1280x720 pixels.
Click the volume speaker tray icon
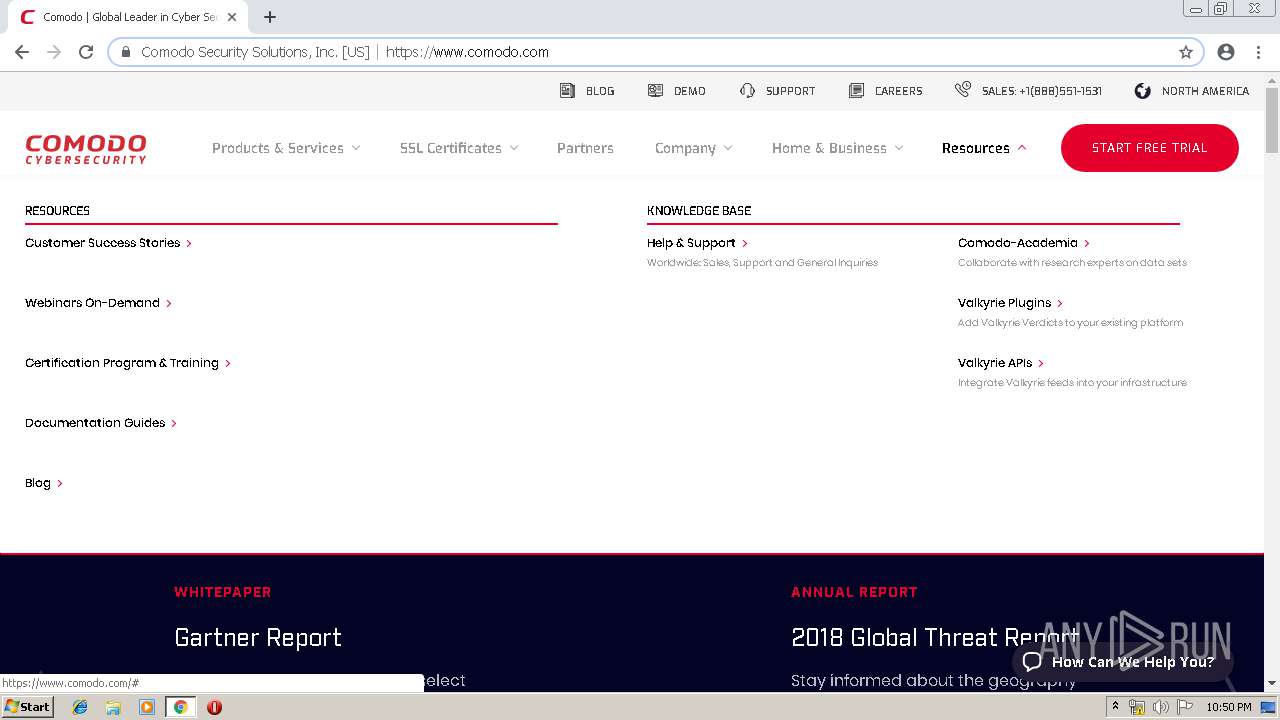1161,707
